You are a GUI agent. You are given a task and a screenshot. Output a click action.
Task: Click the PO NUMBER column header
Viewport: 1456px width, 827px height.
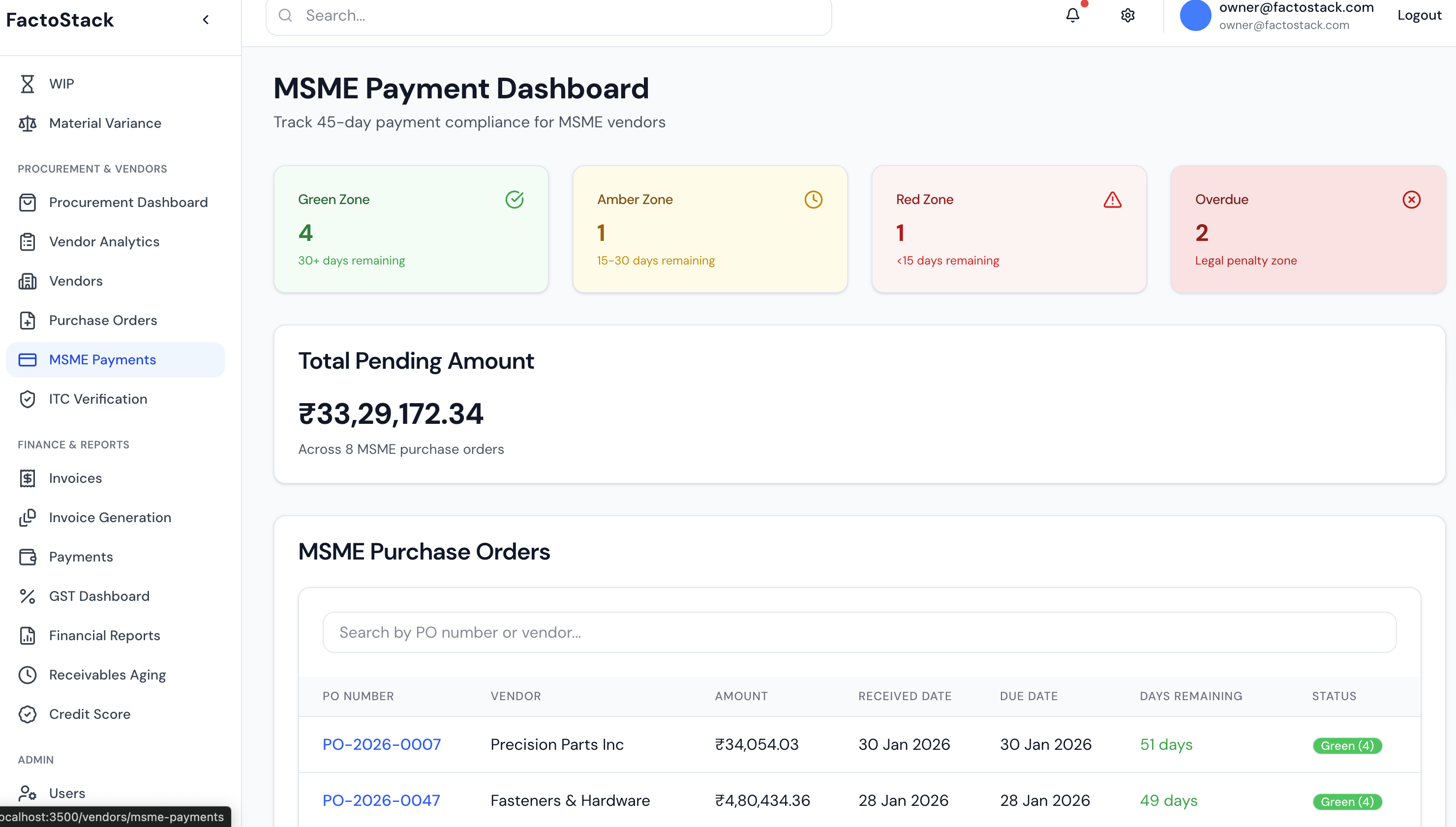(358, 696)
